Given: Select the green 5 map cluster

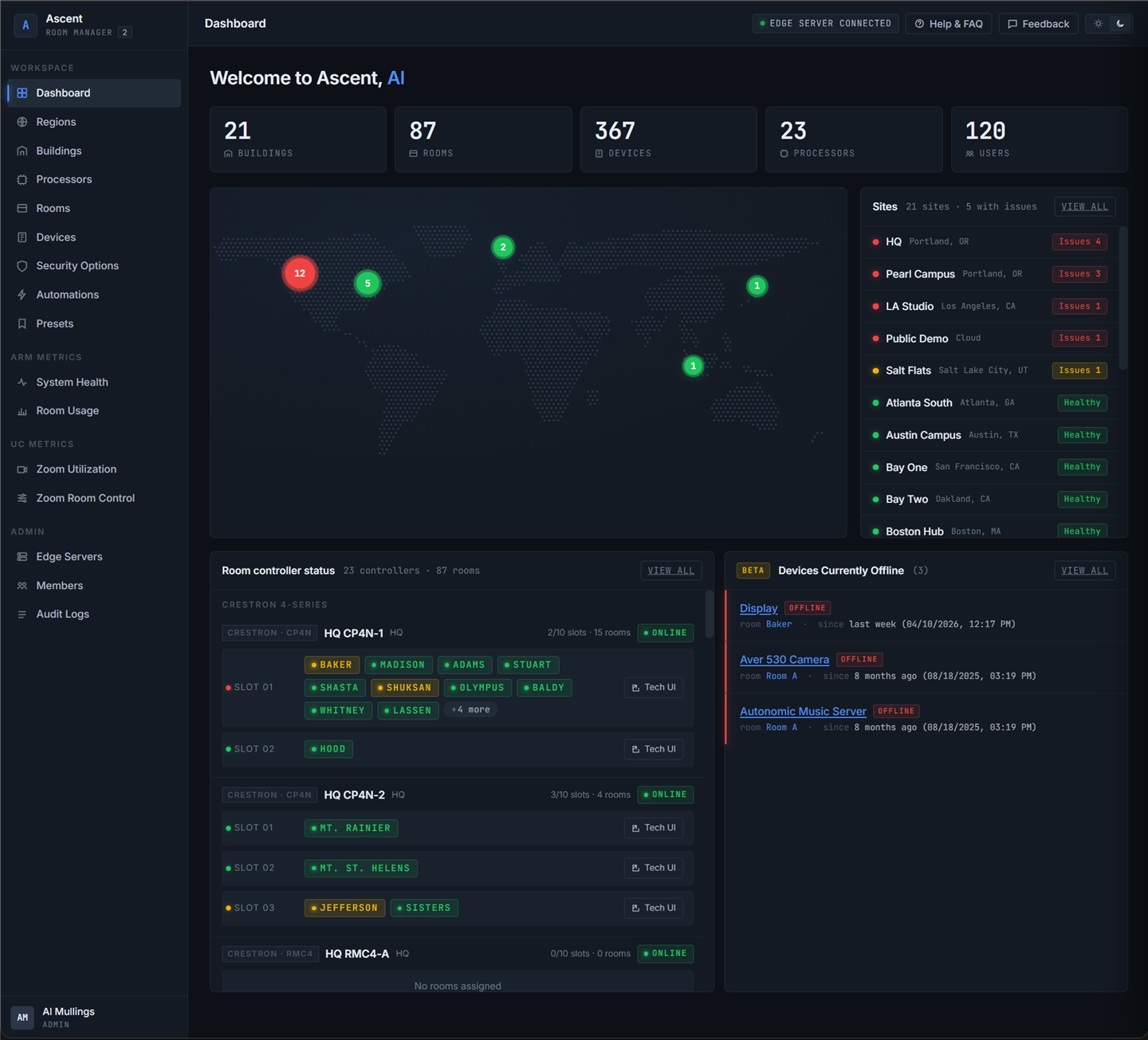Looking at the screenshot, I should click(x=368, y=284).
